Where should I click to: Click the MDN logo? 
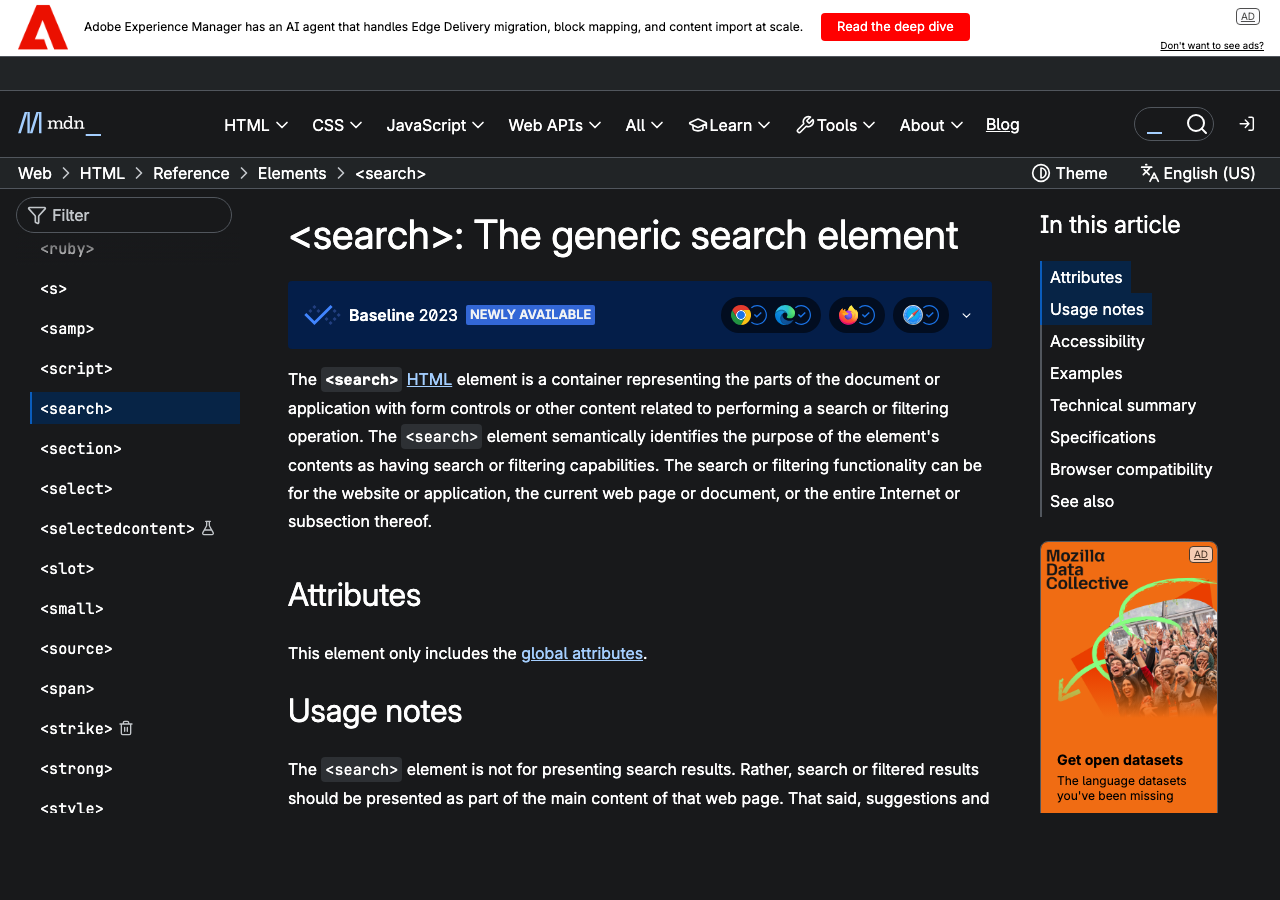click(58, 123)
